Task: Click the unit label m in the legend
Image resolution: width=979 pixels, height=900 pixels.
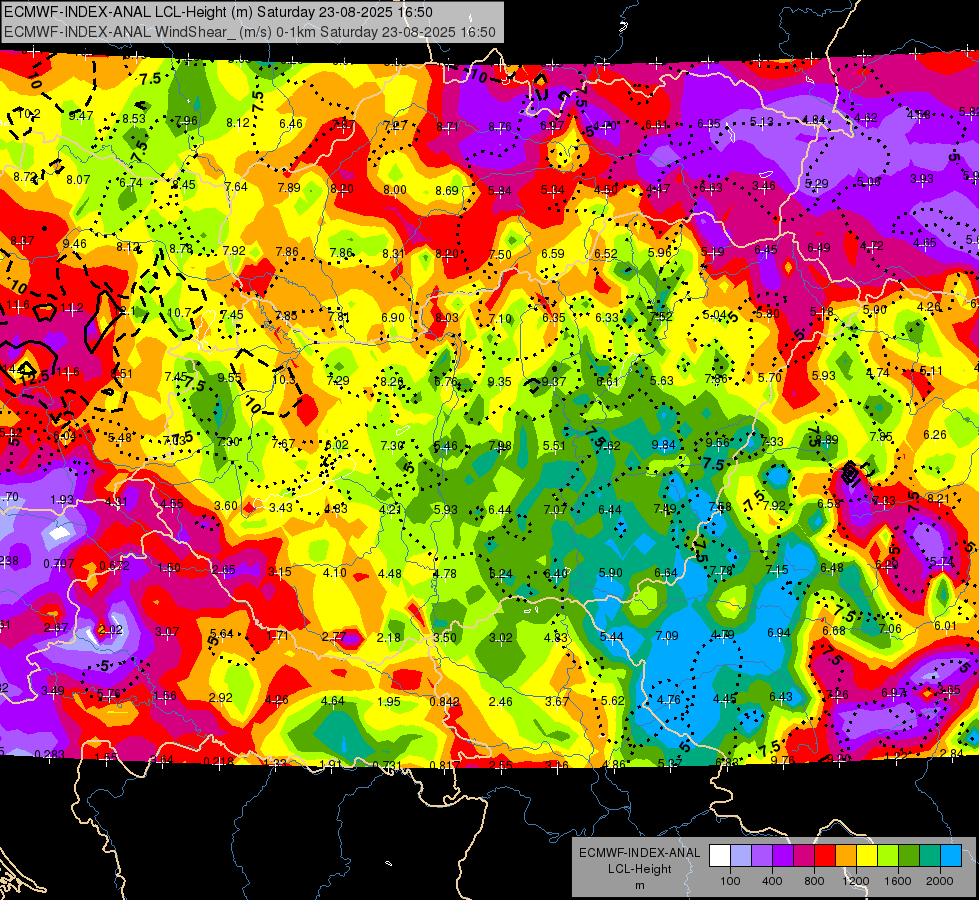Action: [639, 885]
